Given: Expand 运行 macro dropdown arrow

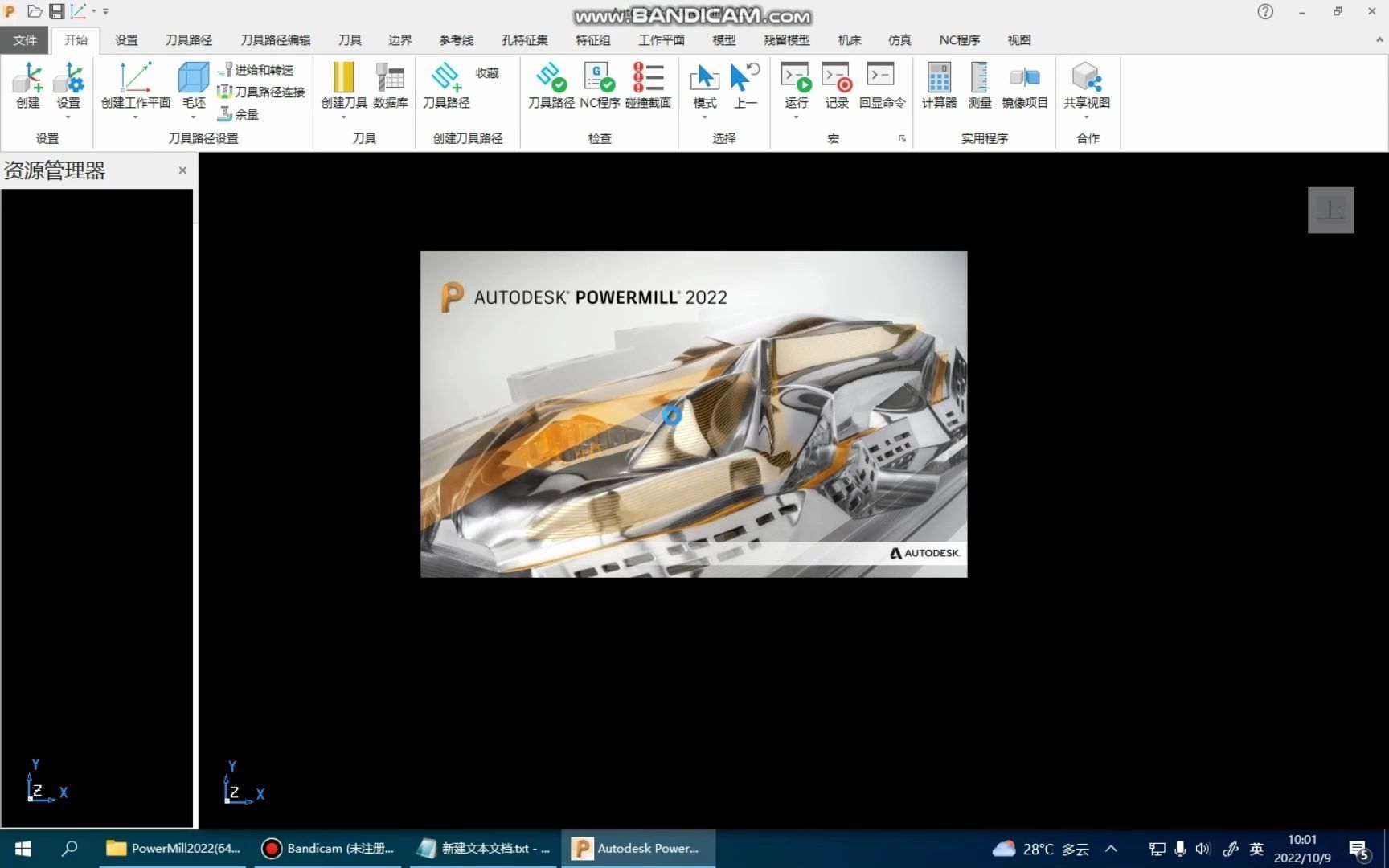Looking at the screenshot, I should coord(796,117).
